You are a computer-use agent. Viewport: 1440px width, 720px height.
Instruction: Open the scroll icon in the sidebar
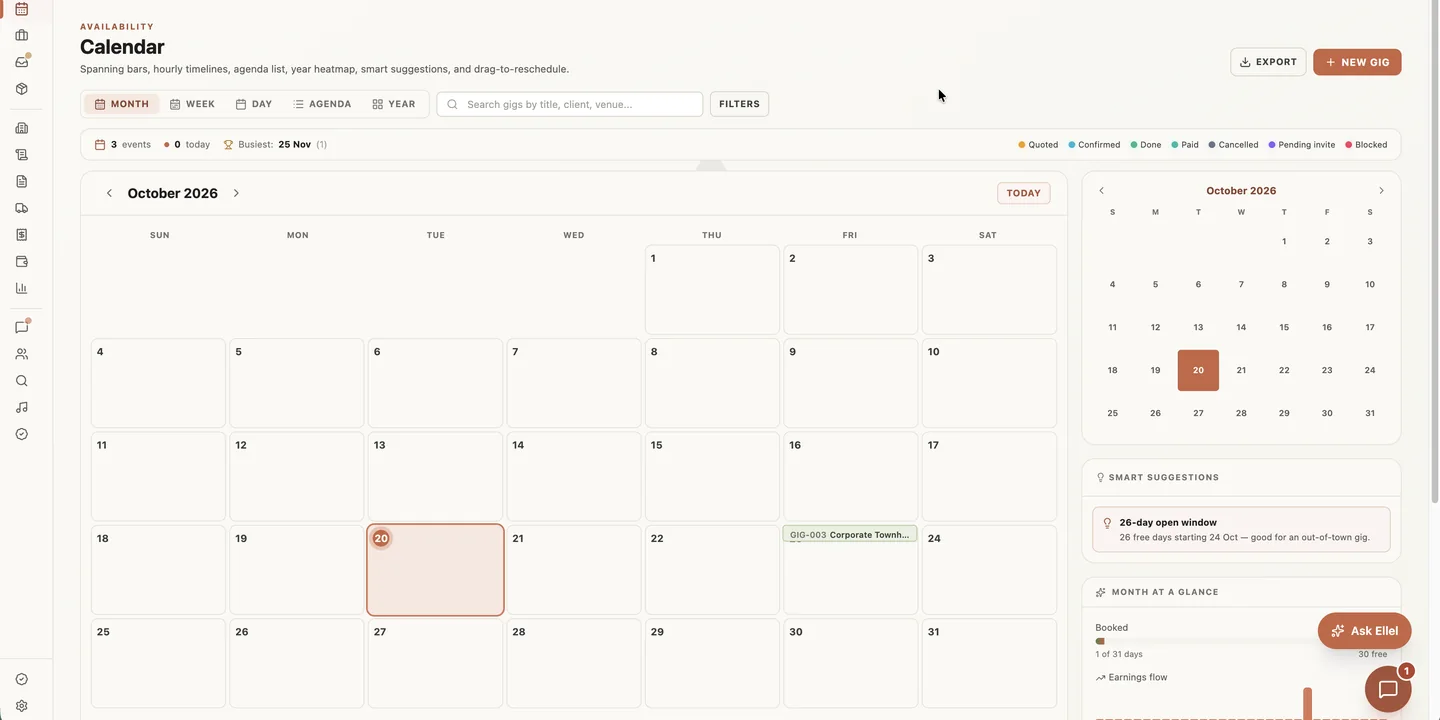pyautogui.click(x=22, y=155)
